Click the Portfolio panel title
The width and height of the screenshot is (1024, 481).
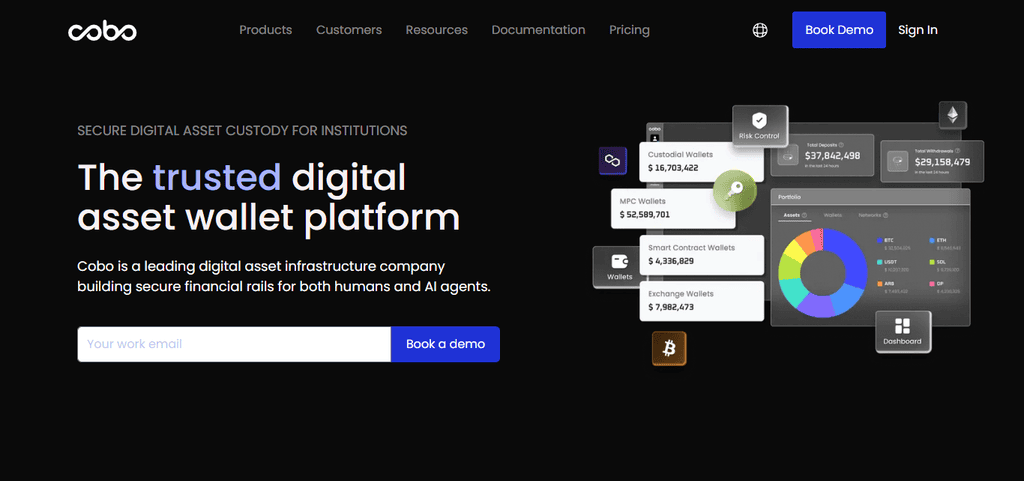[789, 197]
